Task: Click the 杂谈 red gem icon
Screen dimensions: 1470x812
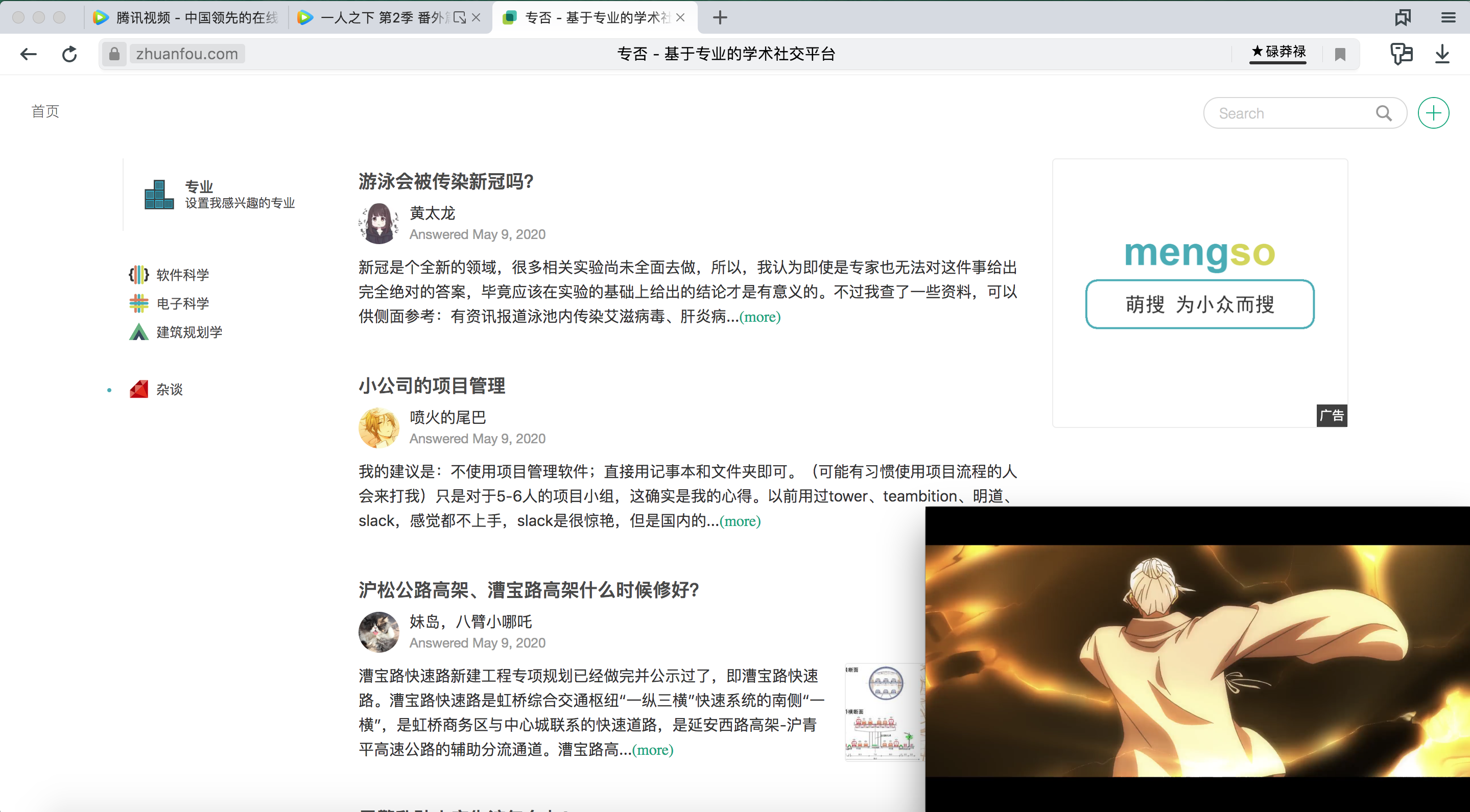Action: tap(138, 389)
